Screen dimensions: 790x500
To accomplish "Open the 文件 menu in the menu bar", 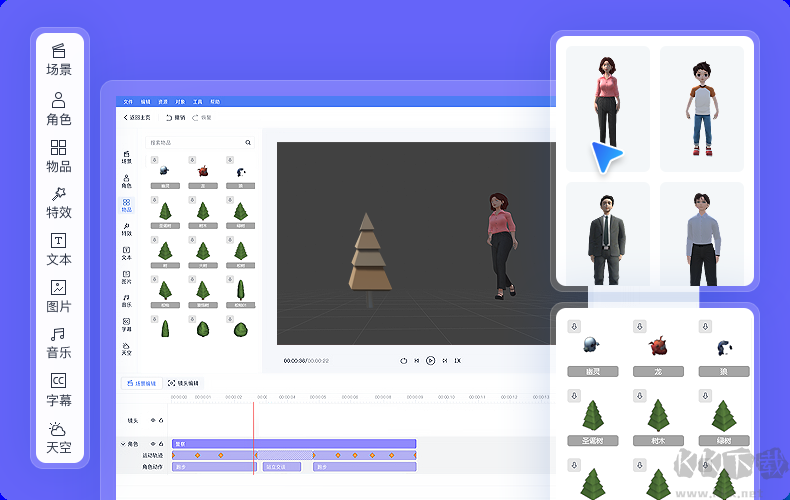I will point(128,102).
